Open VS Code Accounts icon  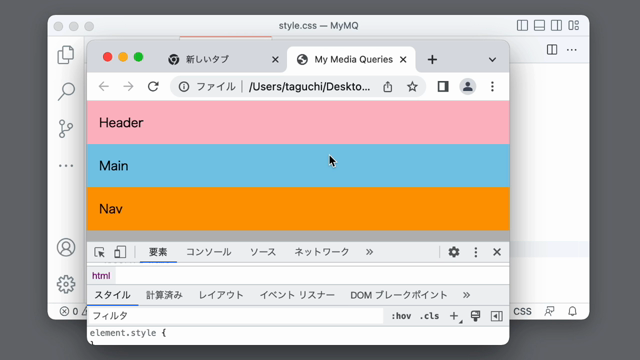click(66, 247)
